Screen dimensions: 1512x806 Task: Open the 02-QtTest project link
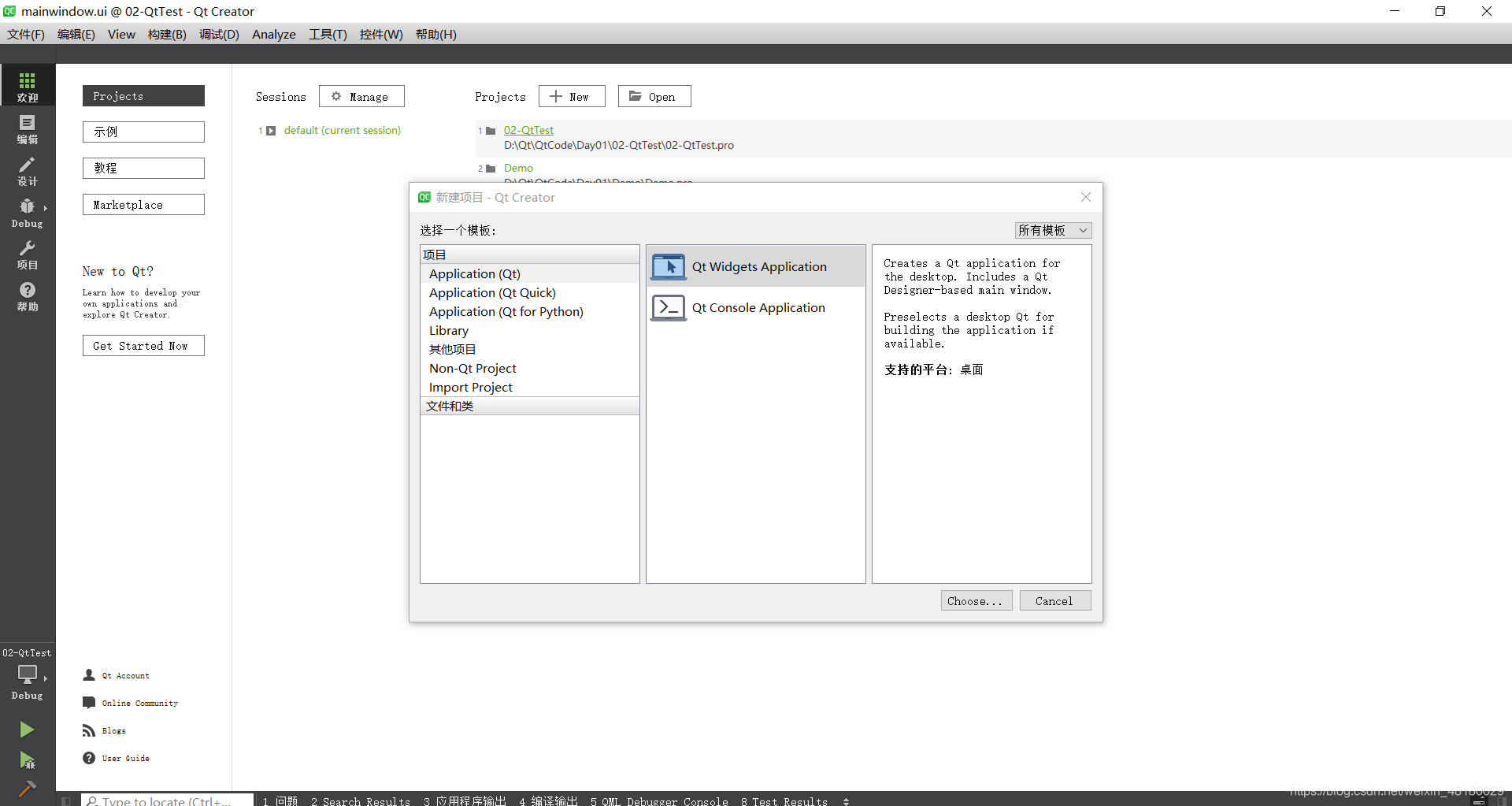[528, 130]
